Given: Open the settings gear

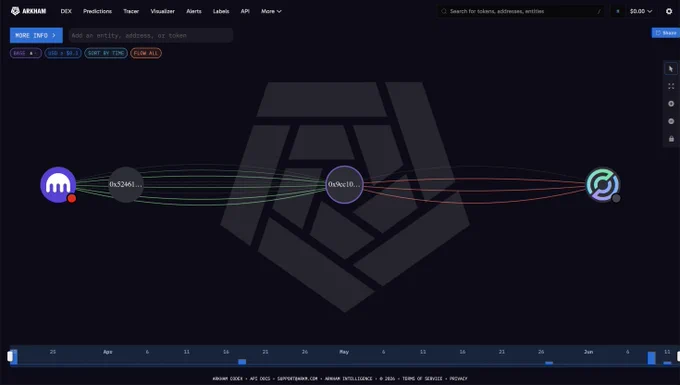Looking at the screenshot, I should [x=669, y=11].
